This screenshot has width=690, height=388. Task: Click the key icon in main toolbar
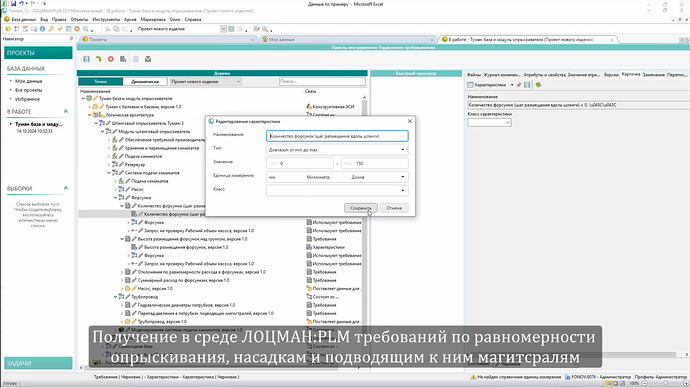point(51,29)
